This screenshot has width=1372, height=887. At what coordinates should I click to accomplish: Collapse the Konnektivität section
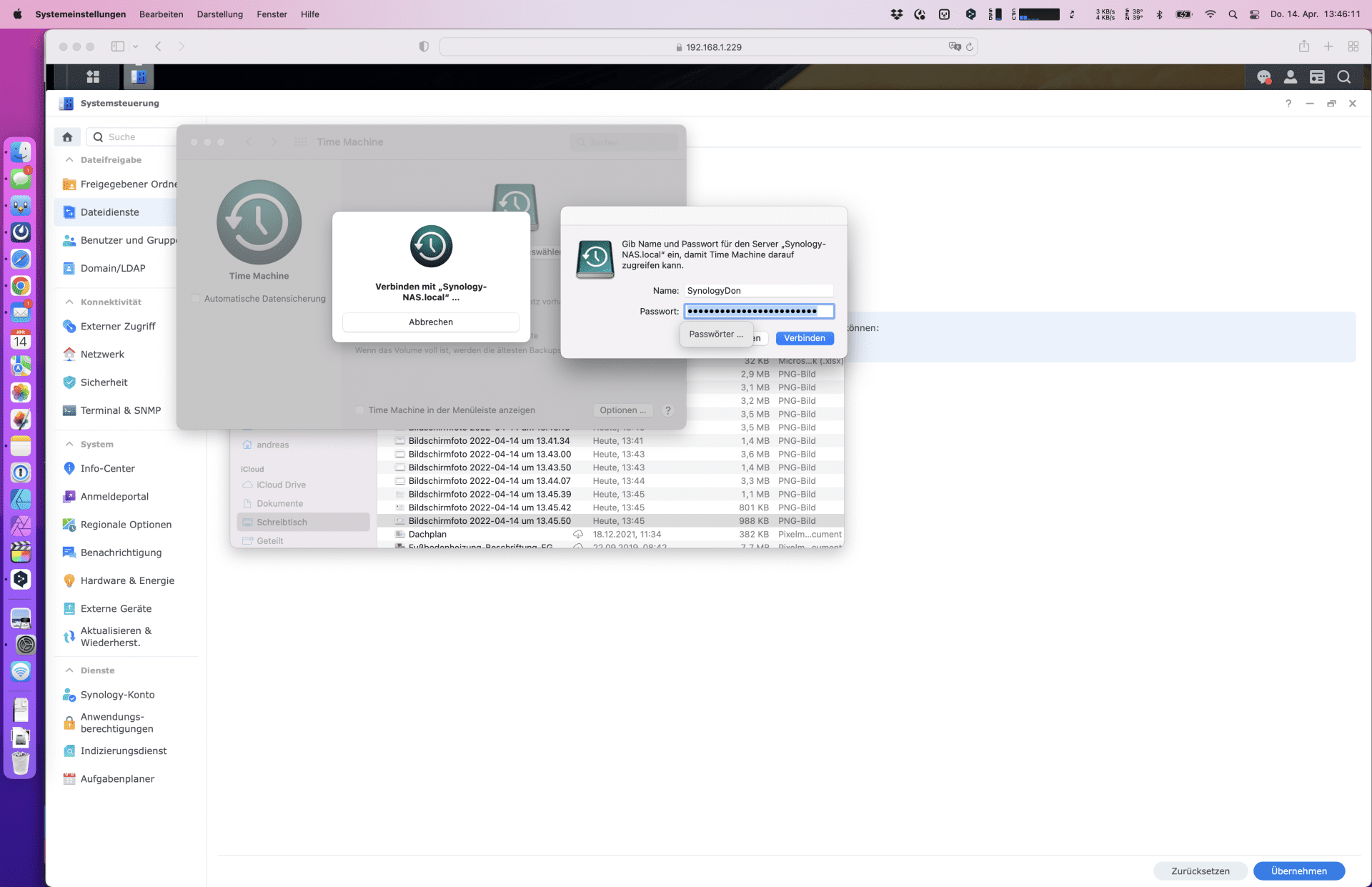(69, 302)
